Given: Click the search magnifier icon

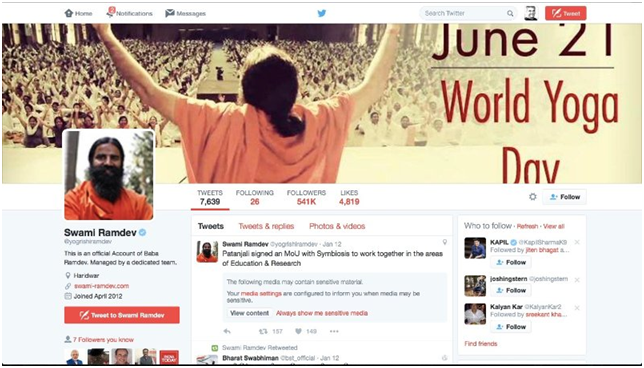Looking at the screenshot, I should 510,14.
